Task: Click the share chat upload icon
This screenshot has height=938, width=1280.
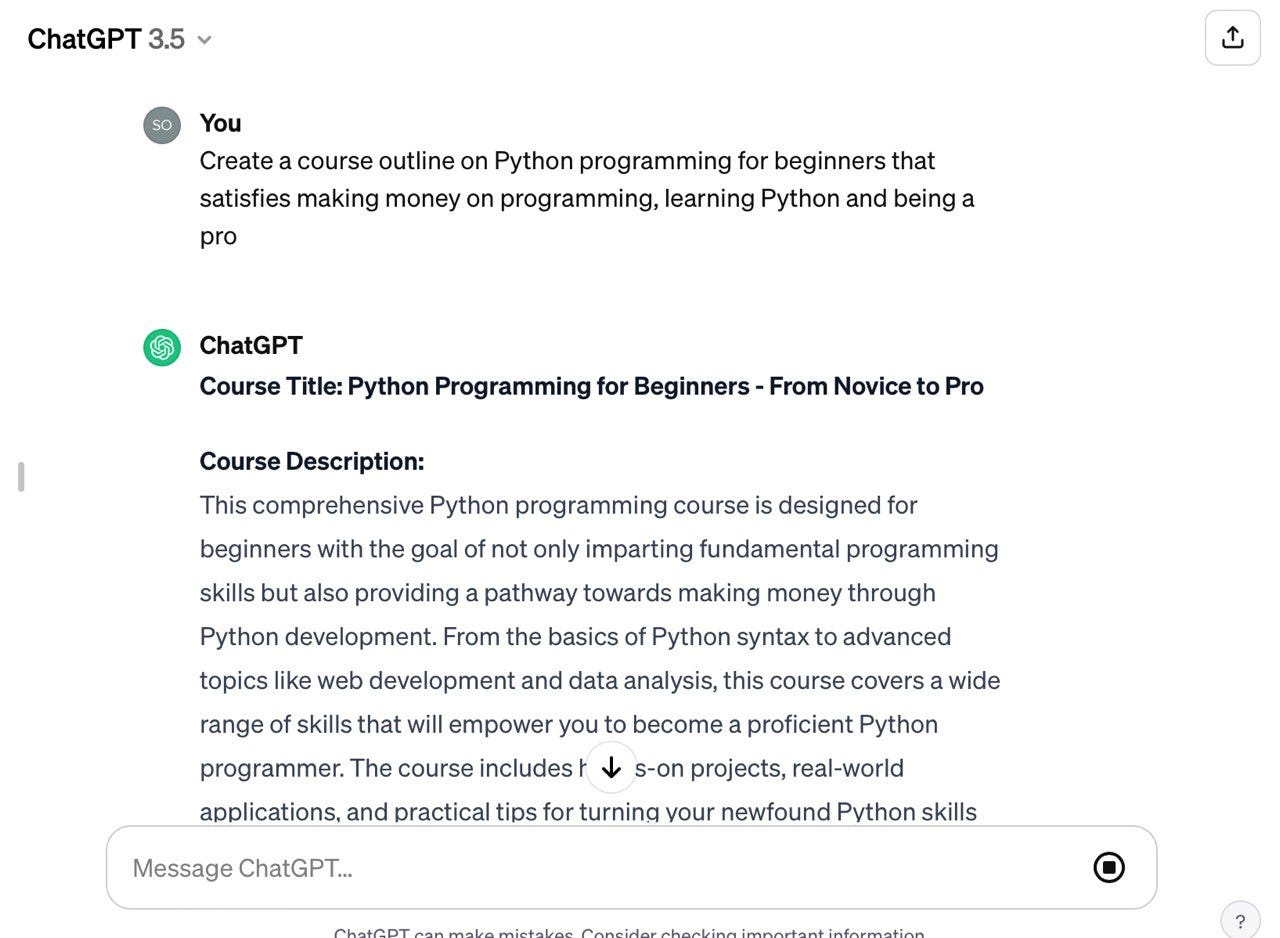Action: click(1232, 38)
